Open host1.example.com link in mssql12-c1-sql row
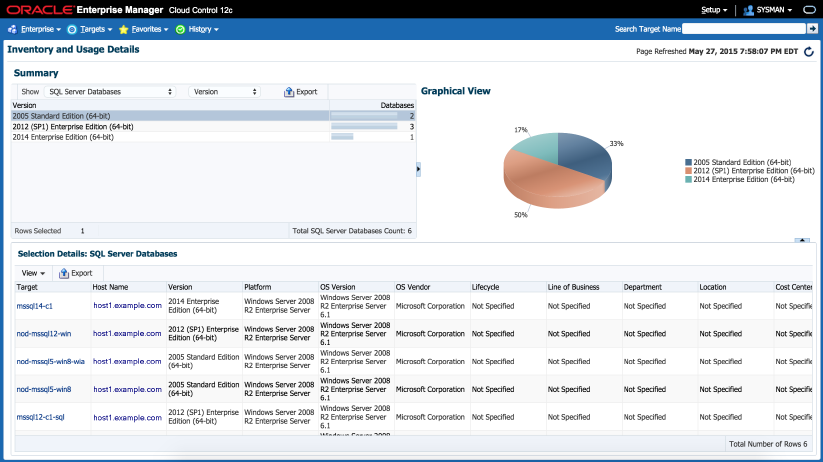Viewport: 823px width, 462px height. (128, 418)
